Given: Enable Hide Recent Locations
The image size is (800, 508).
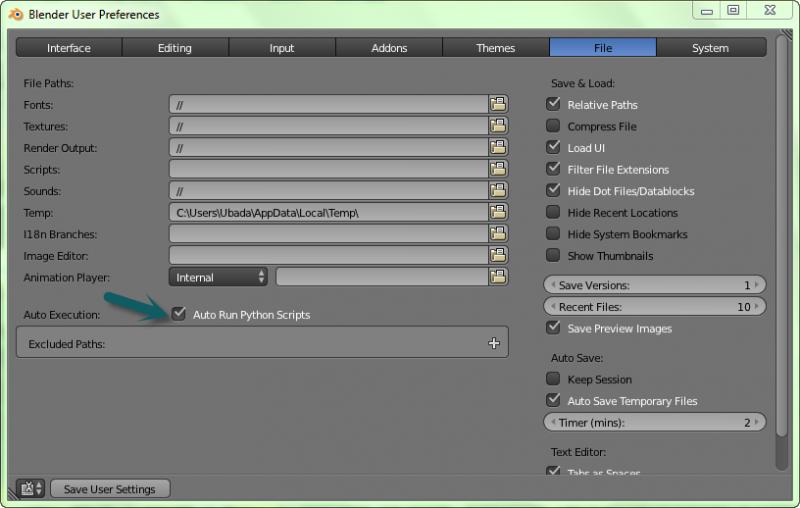Looking at the screenshot, I should pos(553,212).
